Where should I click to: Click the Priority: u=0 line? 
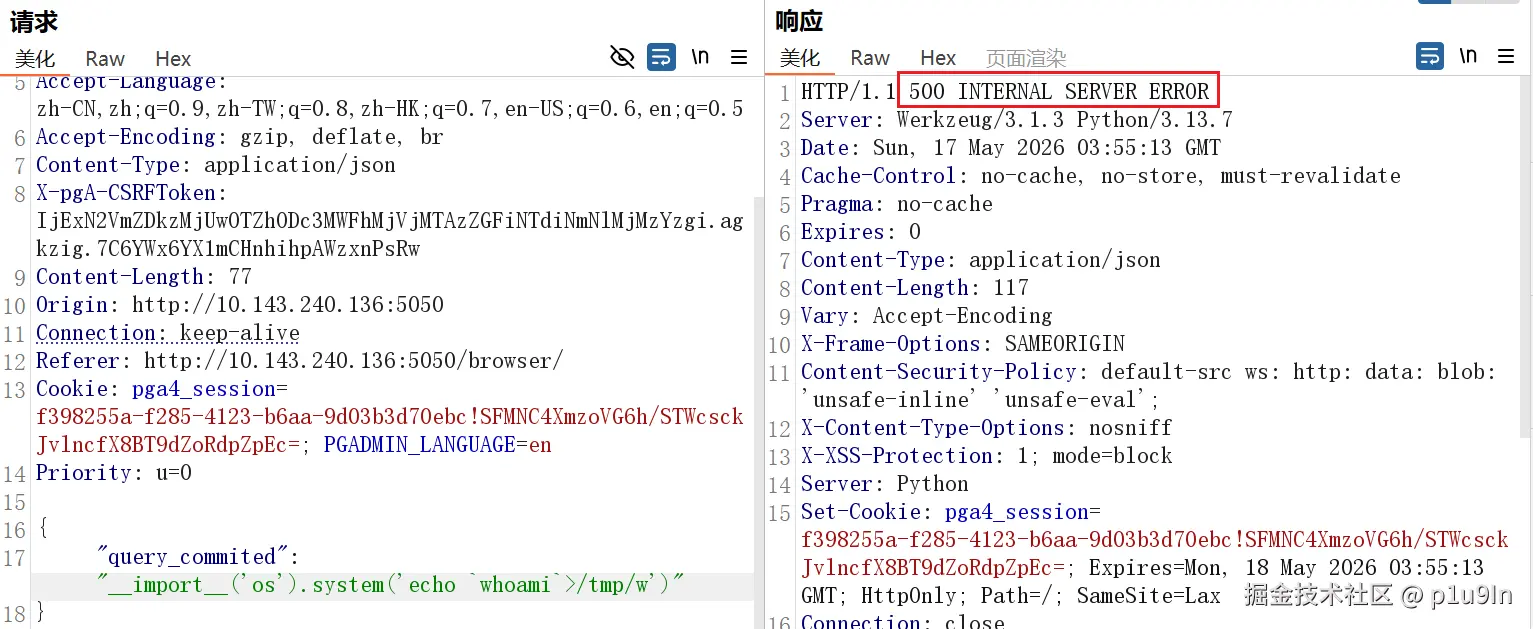(113, 472)
